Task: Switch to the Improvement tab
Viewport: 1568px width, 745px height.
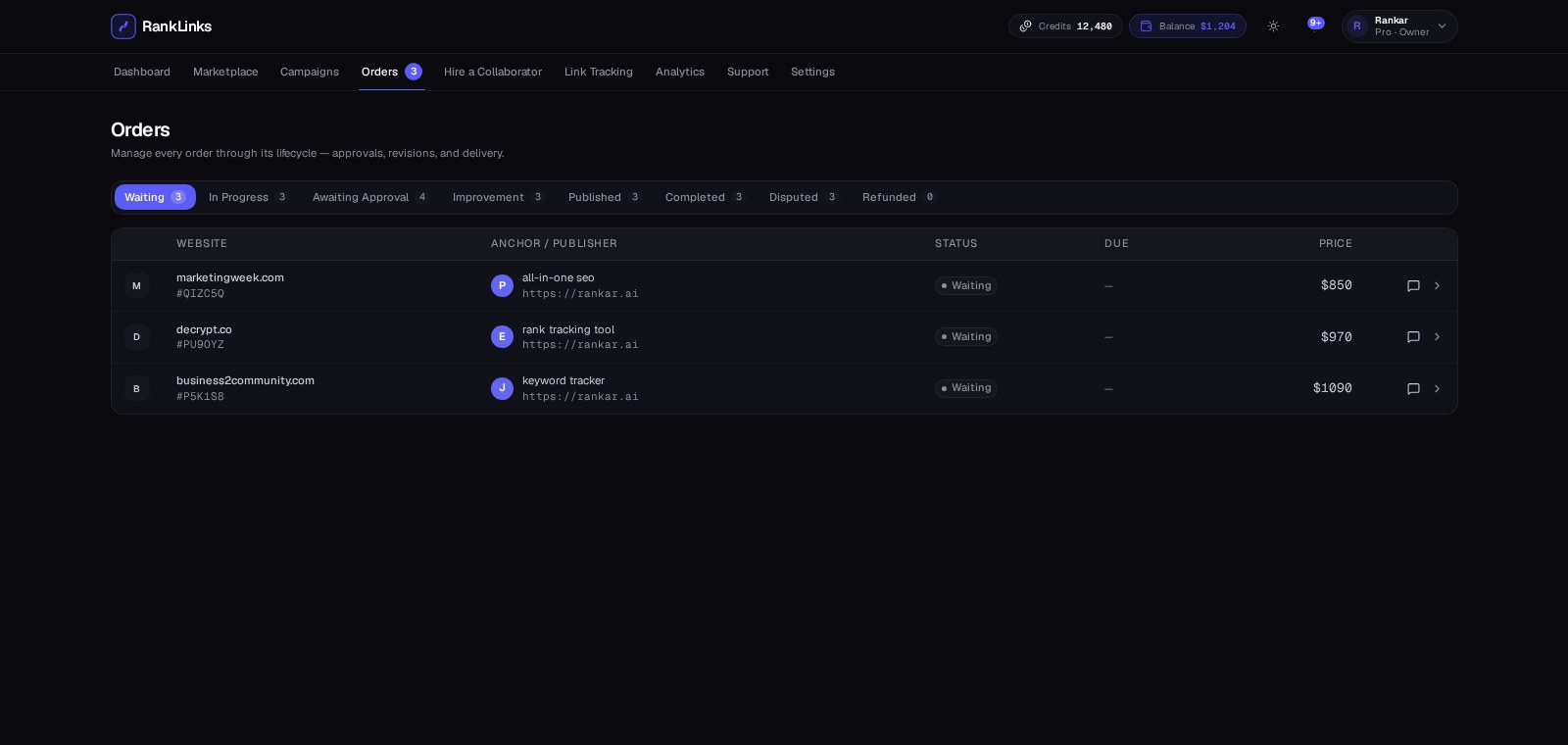Action: [x=498, y=197]
